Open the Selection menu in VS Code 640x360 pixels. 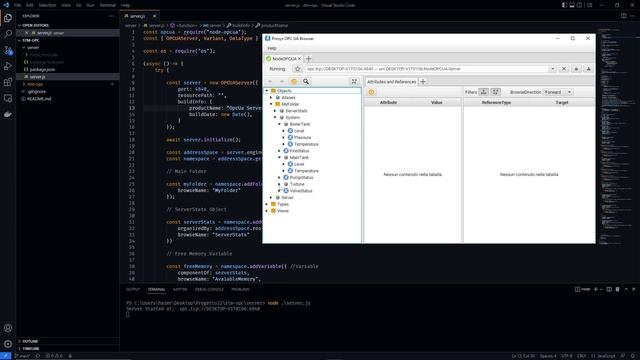47,5
